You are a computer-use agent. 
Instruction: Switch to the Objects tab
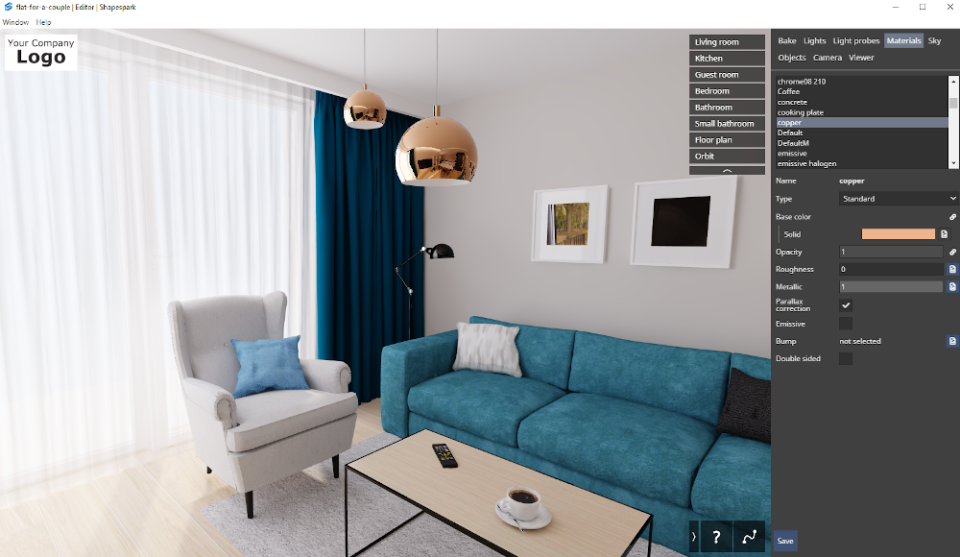(792, 58)
